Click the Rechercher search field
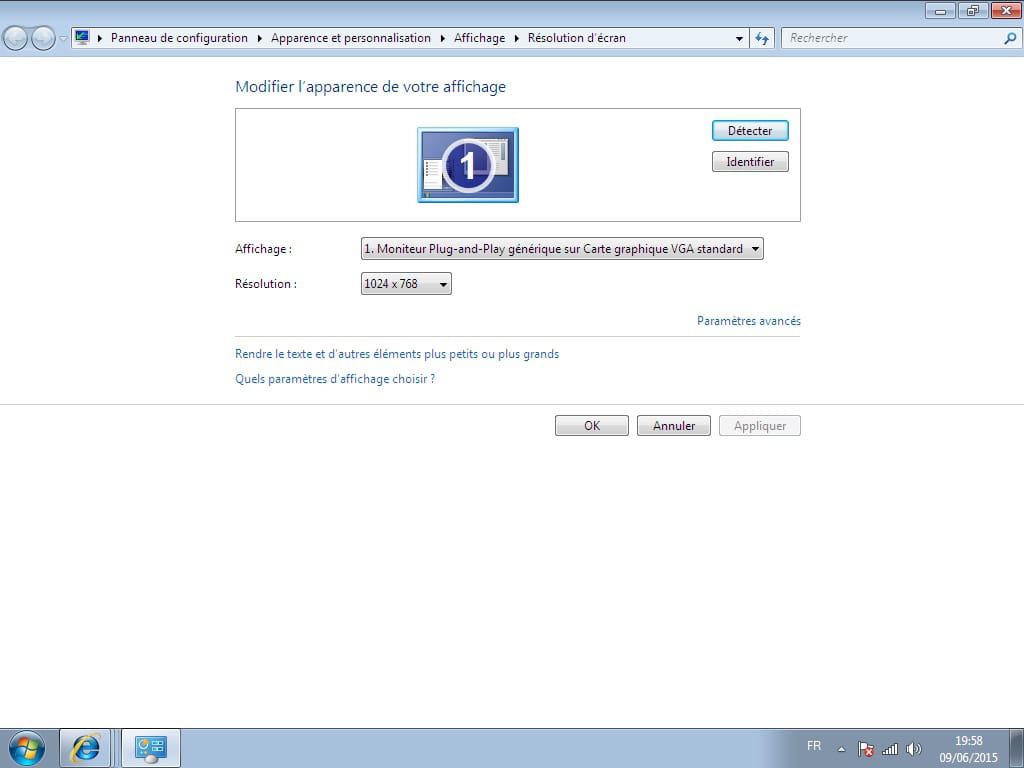 (x=893, y=38)
